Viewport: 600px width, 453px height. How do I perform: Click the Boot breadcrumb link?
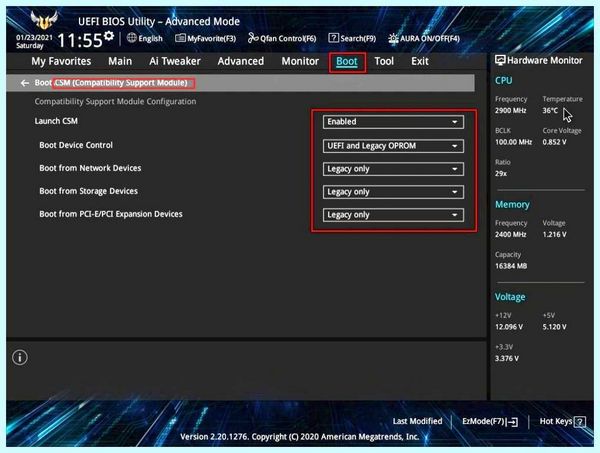point(43,83)
